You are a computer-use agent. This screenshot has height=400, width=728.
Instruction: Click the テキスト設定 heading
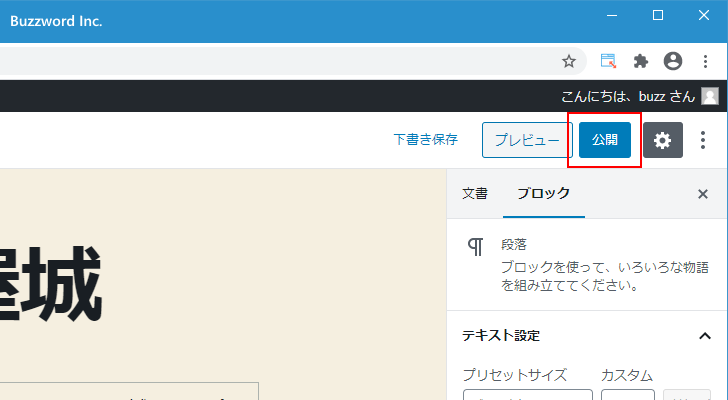[501, 335]
